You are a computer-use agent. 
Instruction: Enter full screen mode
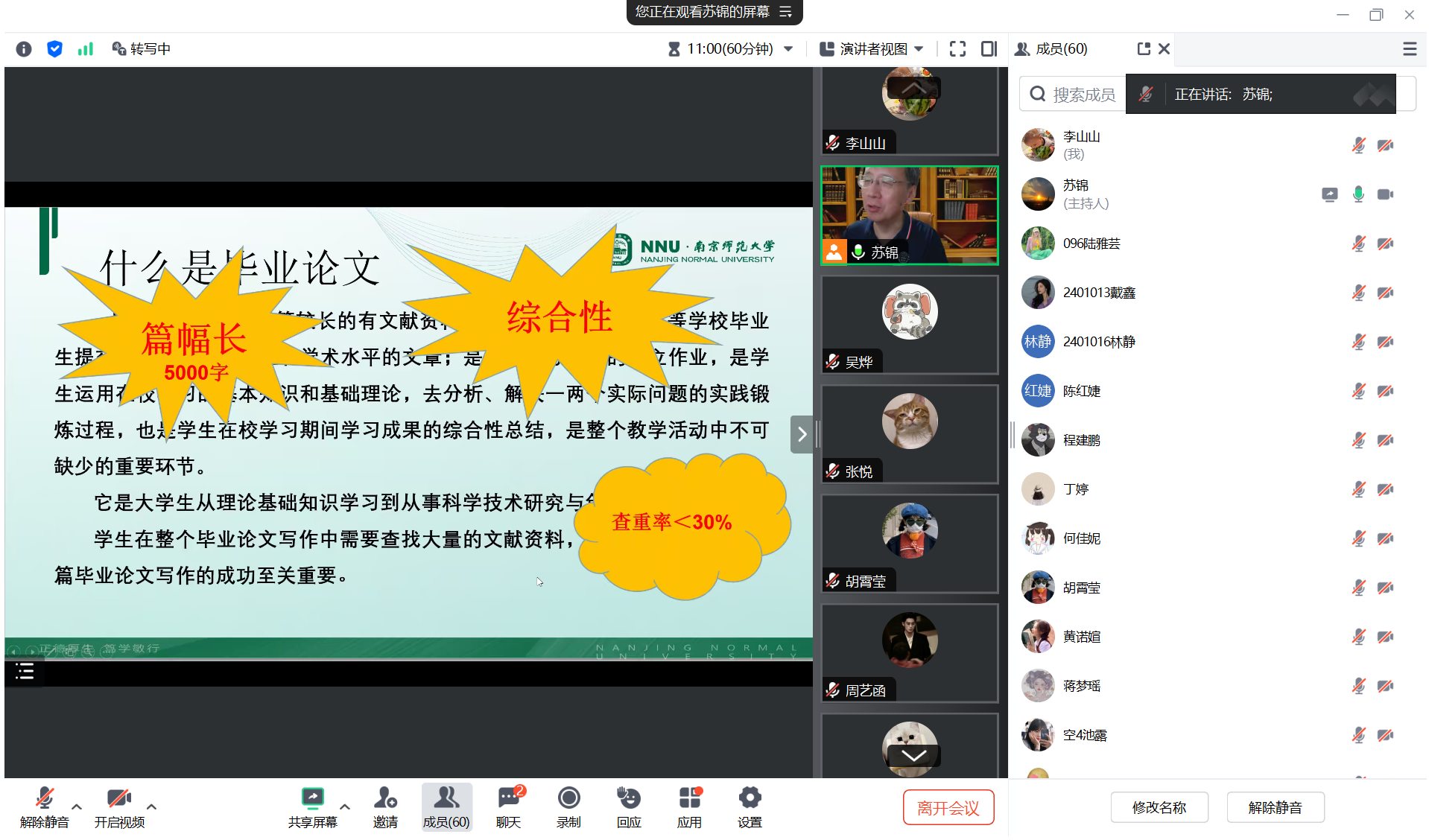point(957,49)
